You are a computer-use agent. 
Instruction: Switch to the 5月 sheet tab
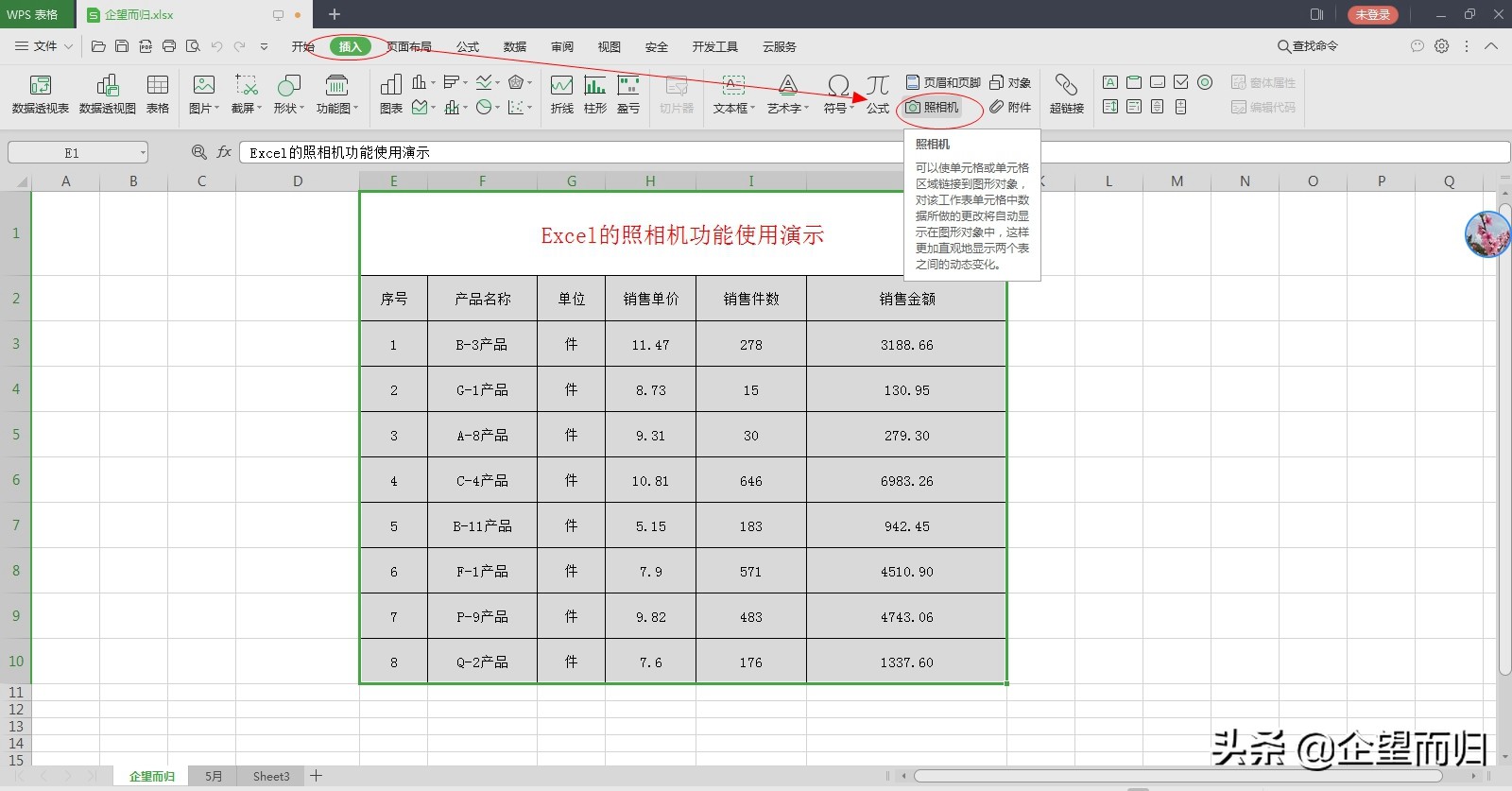click(215, 776)
